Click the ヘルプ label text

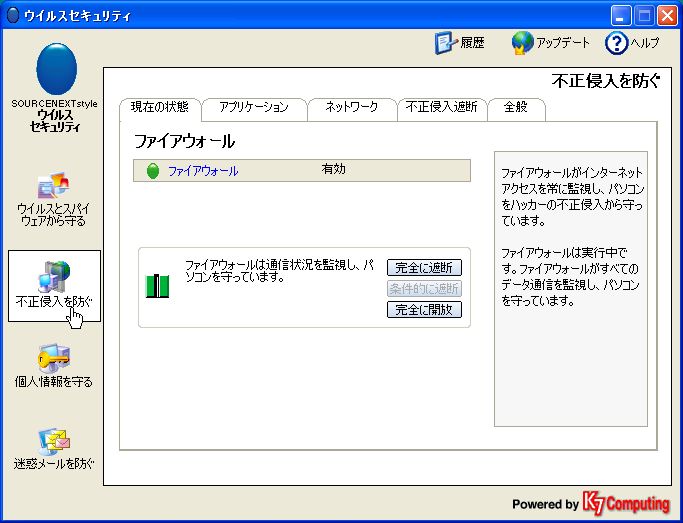click(x=645, y=43)
